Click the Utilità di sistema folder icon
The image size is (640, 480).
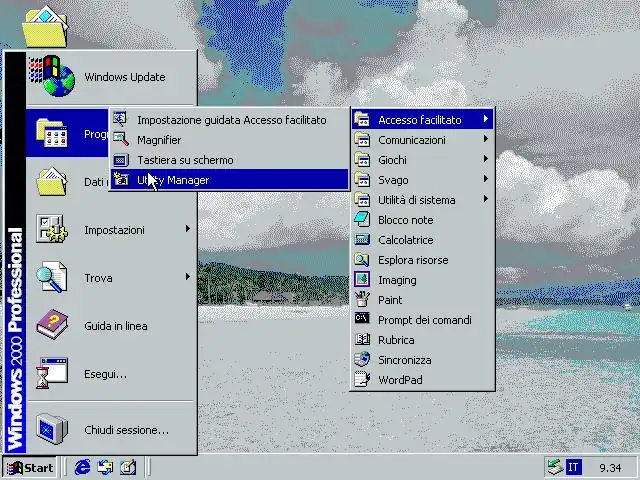[362, 199]
